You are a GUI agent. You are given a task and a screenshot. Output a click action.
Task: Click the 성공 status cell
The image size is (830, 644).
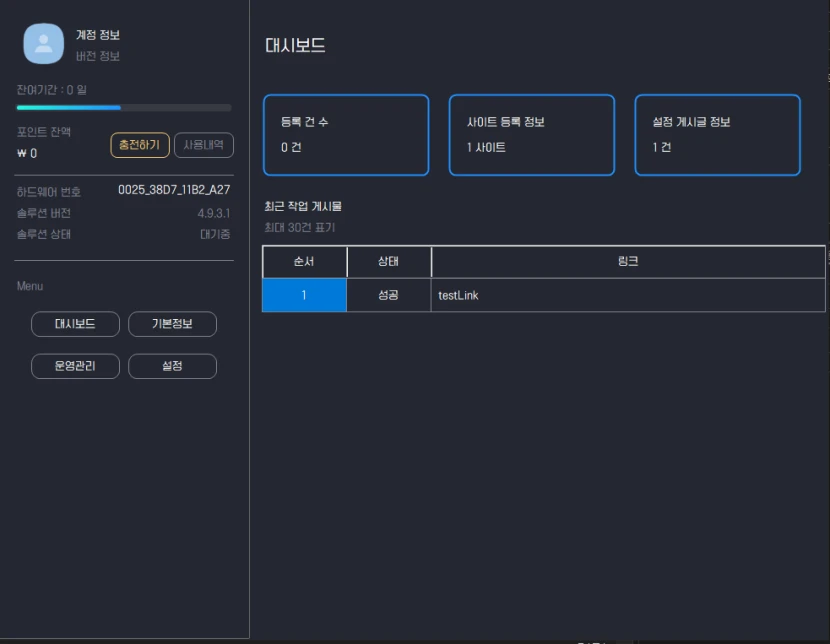(x=389, y=295)
